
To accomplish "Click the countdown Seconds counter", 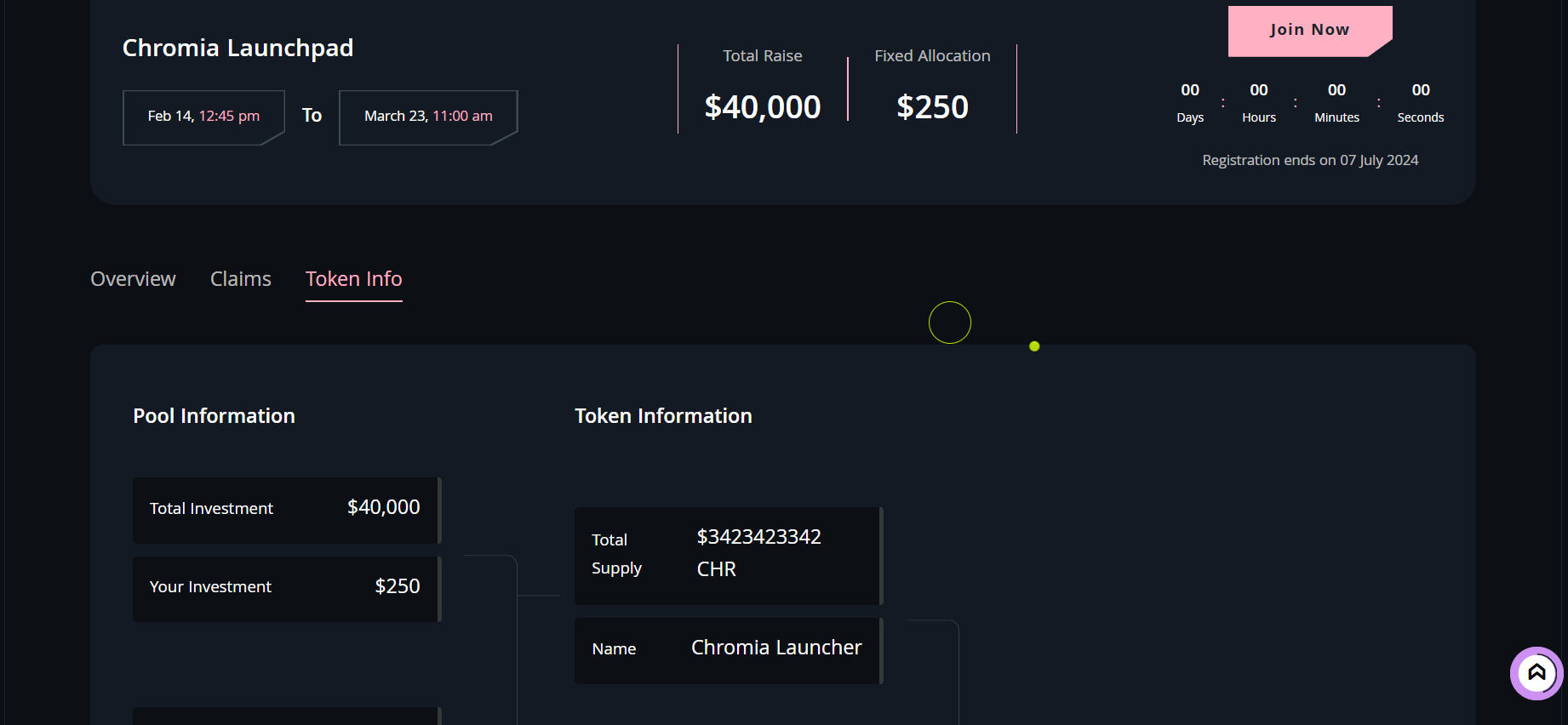I will point(1420,102).
